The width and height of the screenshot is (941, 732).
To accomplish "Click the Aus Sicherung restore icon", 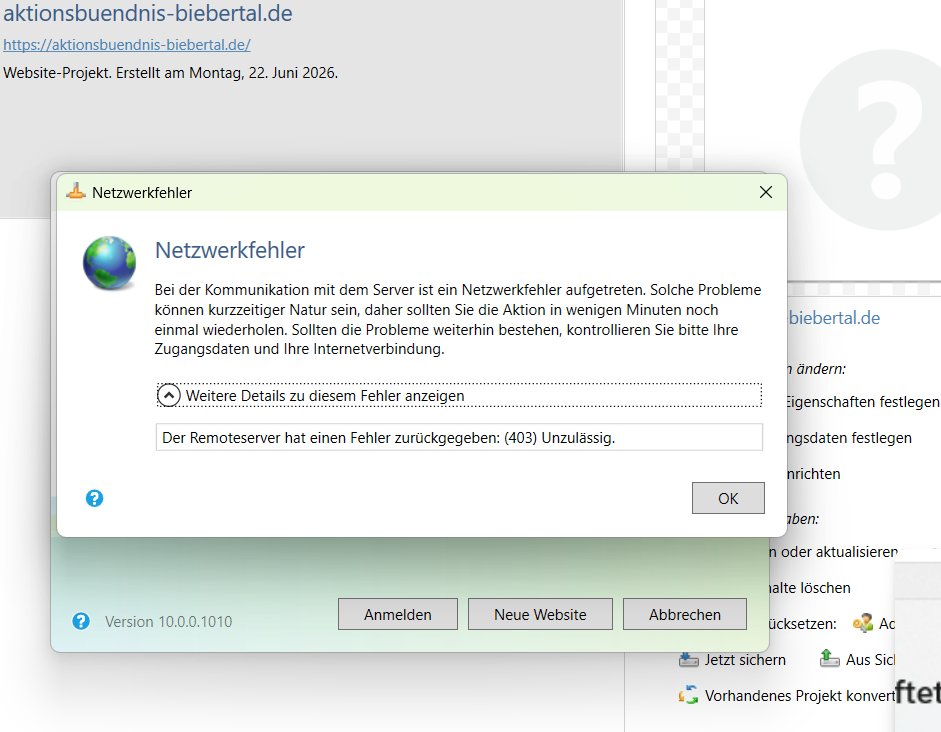I will (x=829, y=658).
